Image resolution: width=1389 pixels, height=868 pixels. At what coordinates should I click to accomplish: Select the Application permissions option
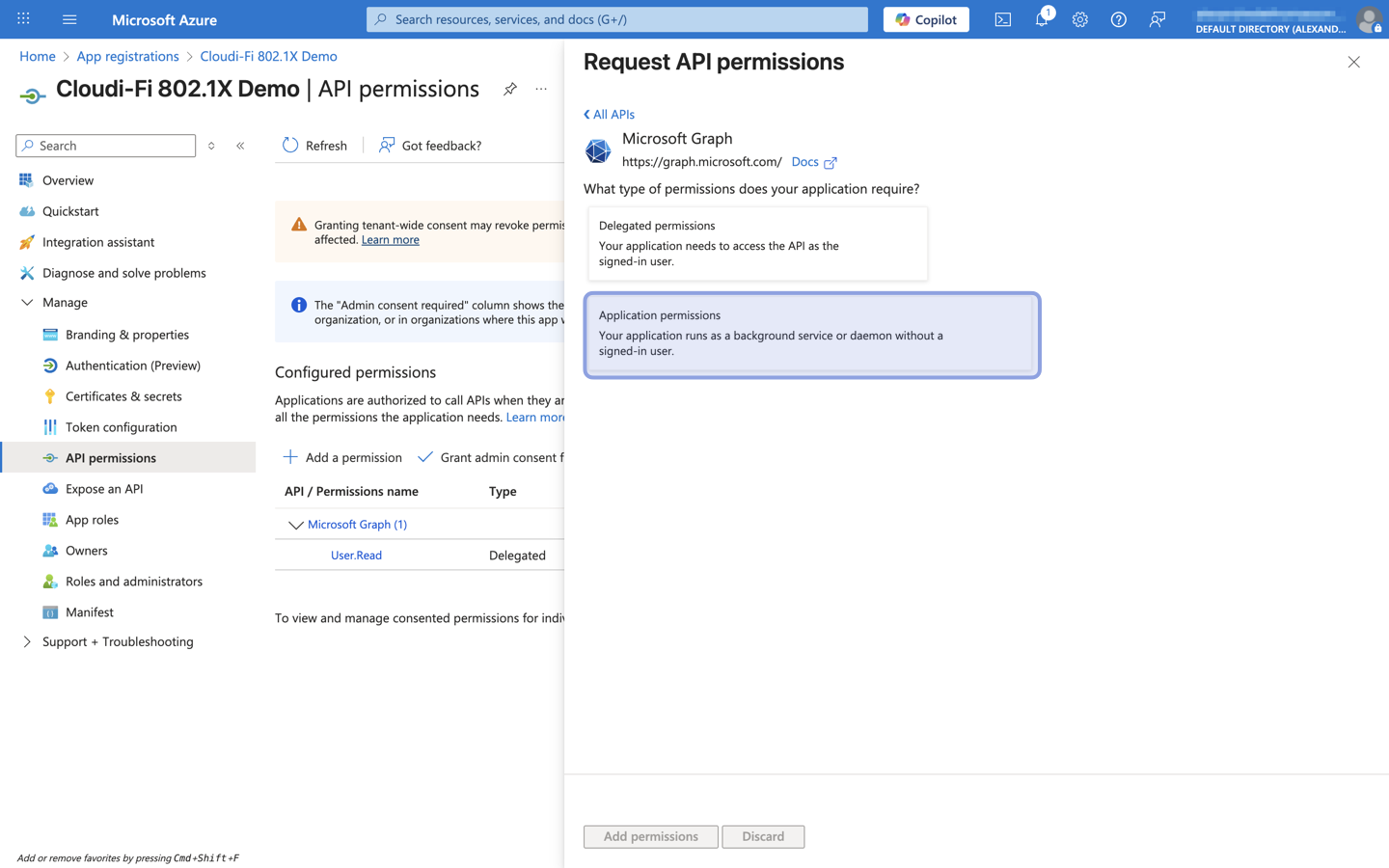click(811, 334)
